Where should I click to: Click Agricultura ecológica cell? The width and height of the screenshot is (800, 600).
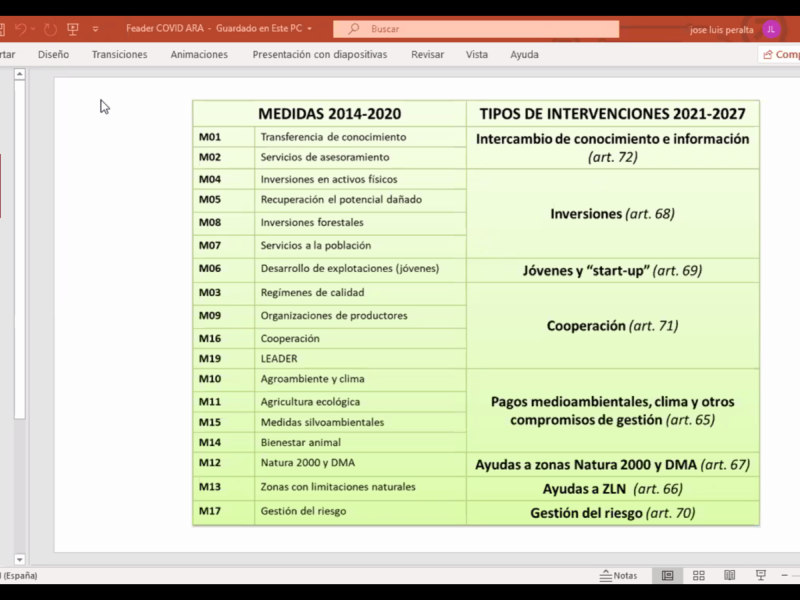click(x=360, y=402)
